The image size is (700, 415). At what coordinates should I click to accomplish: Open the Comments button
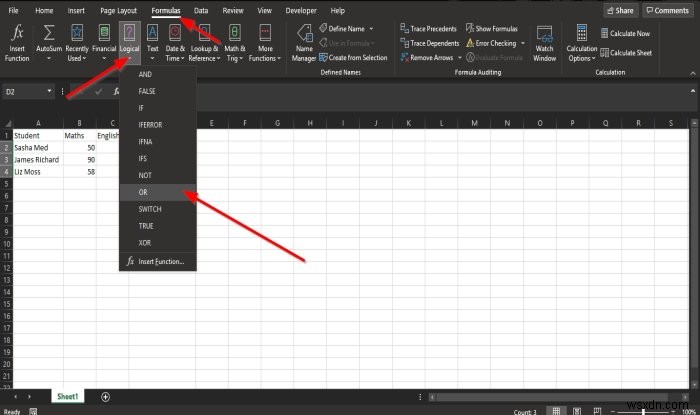click(x=668, y=10)
